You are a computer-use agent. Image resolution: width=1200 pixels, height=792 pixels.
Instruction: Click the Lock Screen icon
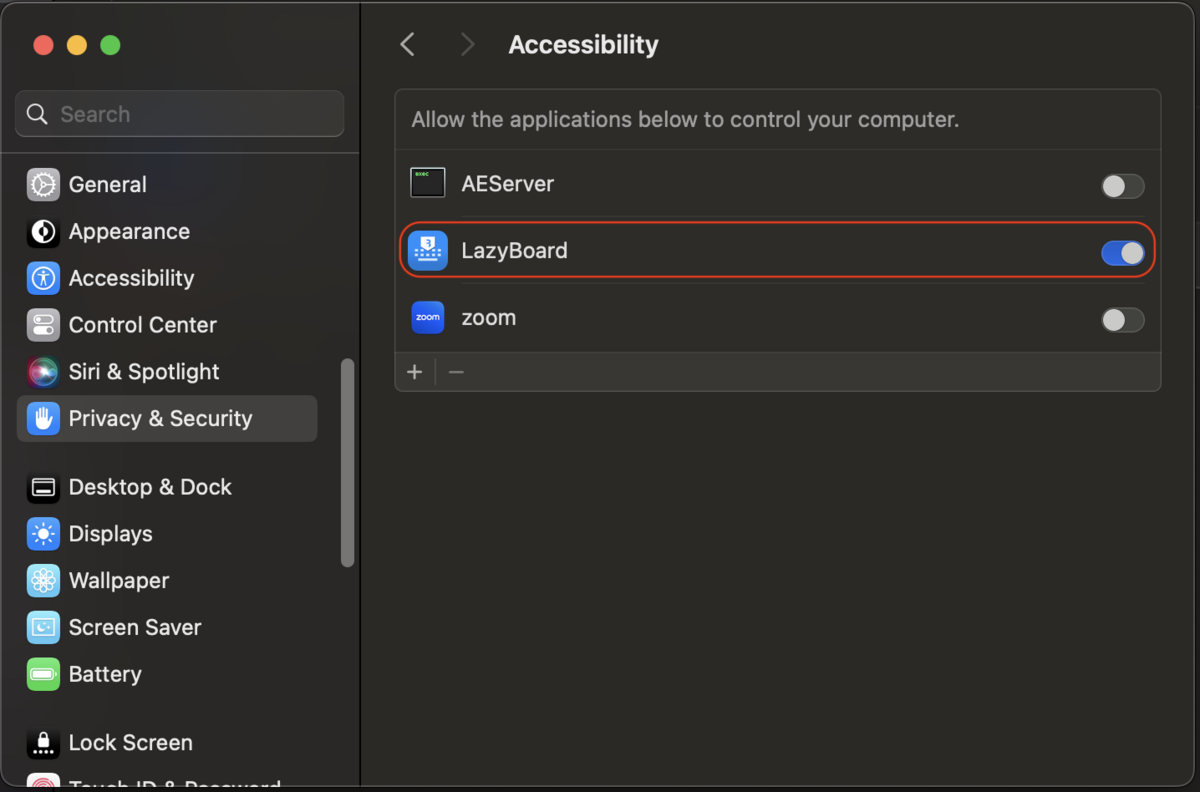pyautogui.click(x=43, y=743)
